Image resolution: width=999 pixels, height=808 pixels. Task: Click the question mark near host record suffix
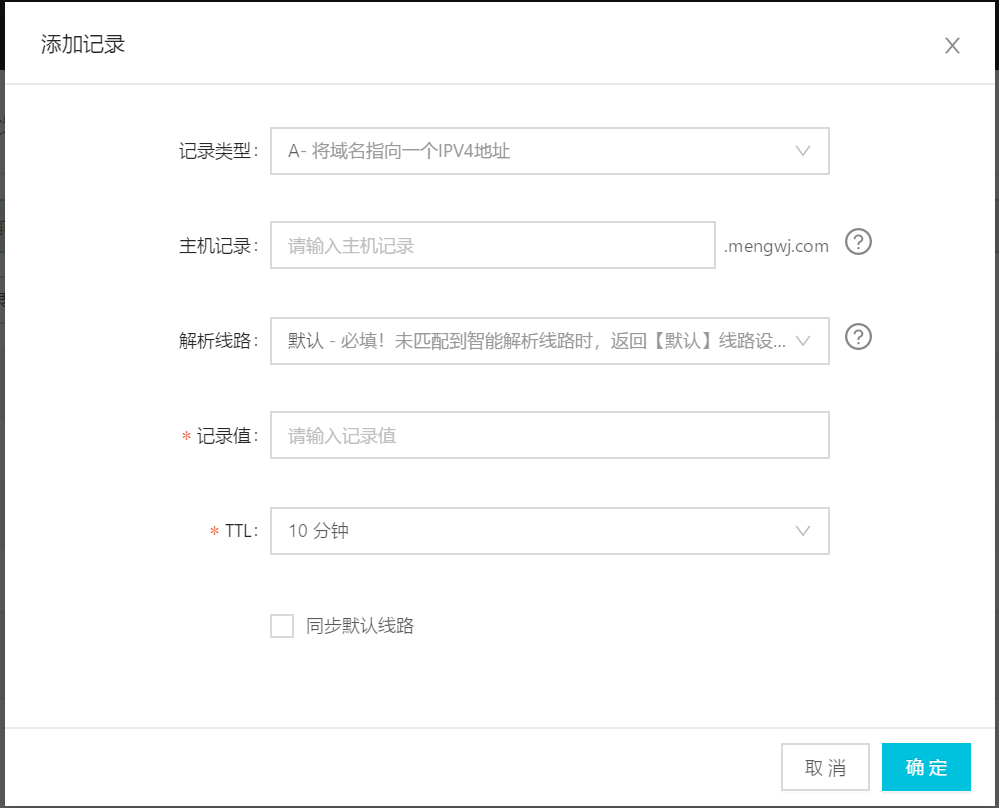[x=857, y=242]
